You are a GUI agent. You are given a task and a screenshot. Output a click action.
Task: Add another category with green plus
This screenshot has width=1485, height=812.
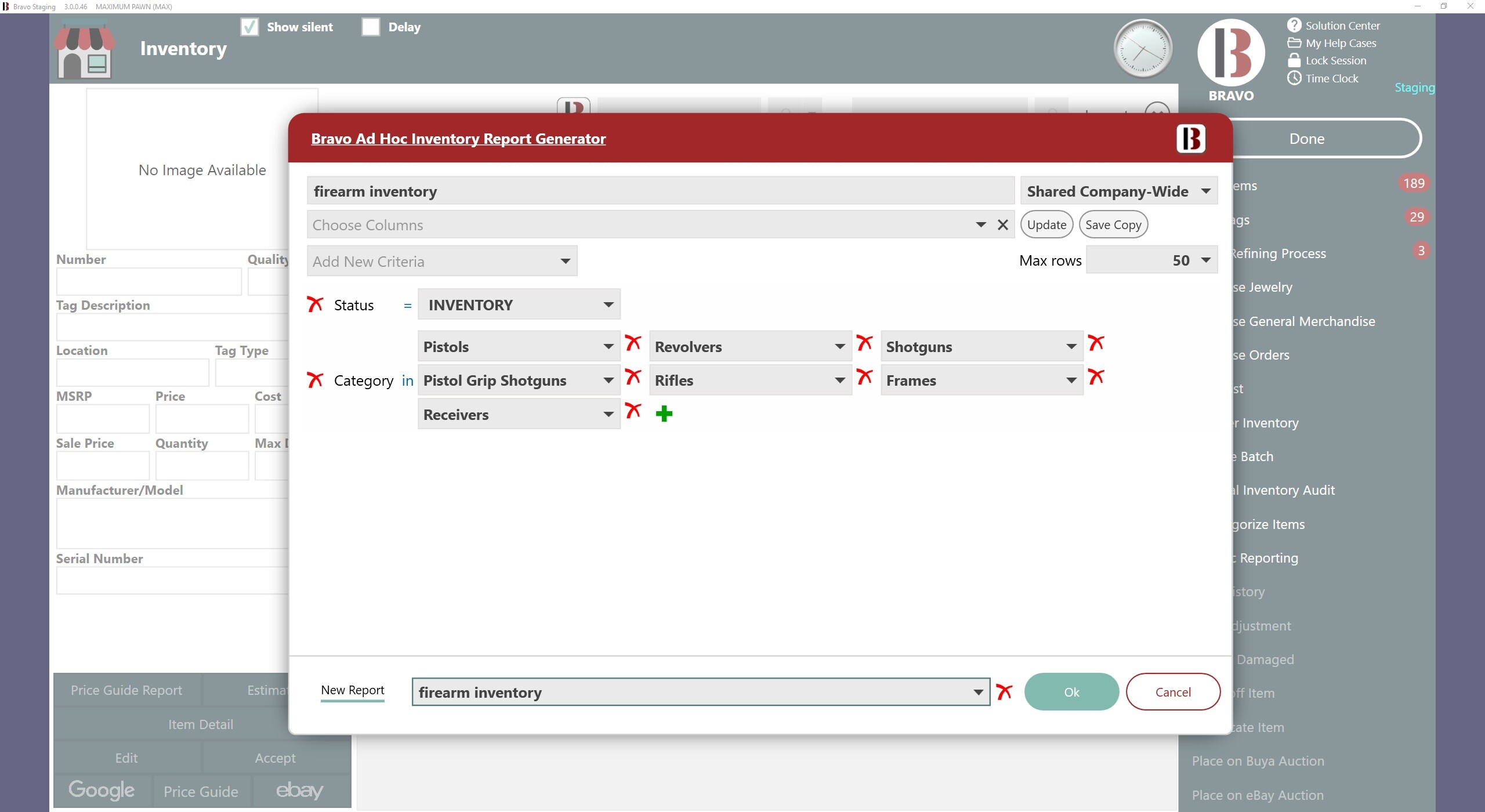664,414
